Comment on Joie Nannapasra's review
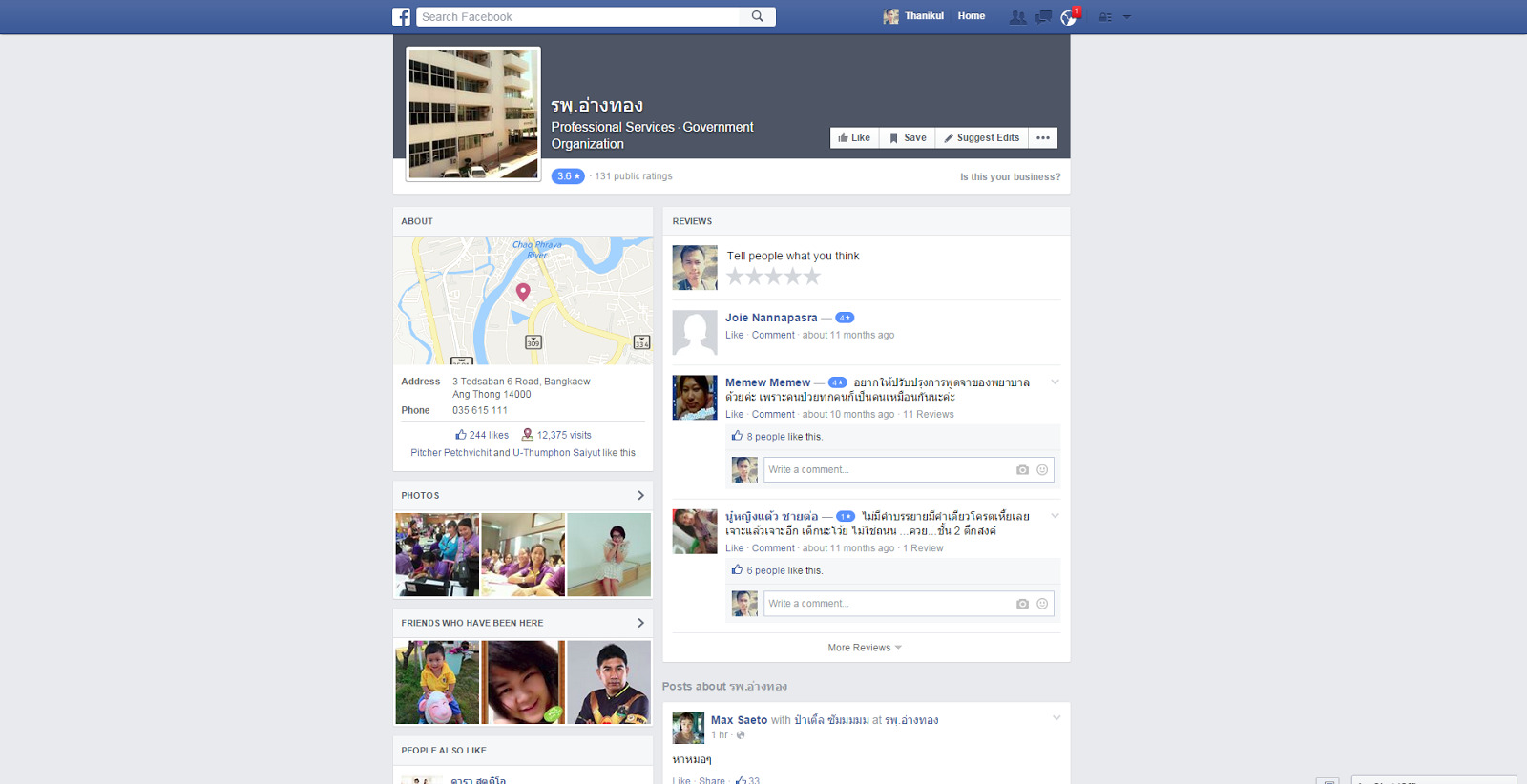Viewport: 1527px width, 784px height. pos(773,336)
